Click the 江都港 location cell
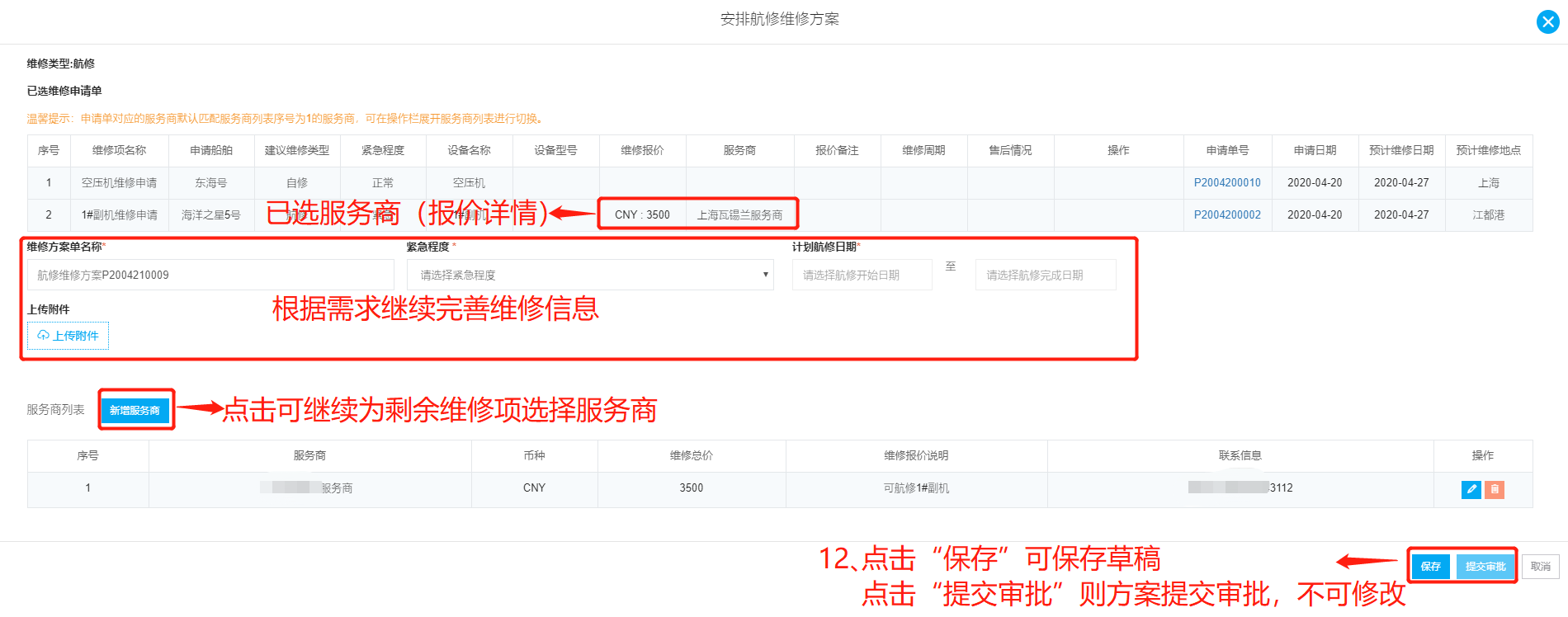The width and height of the screenshot is (1568, 617). pos(1489,215)
